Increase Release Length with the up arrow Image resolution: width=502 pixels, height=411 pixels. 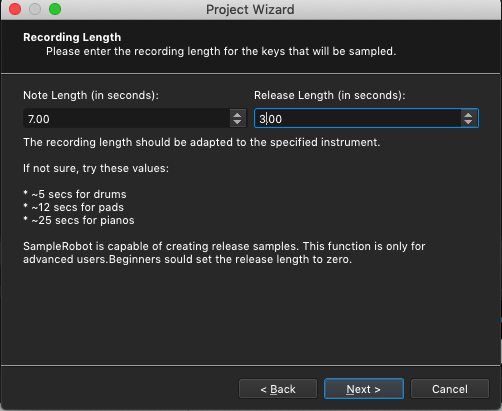click(468, 115)
